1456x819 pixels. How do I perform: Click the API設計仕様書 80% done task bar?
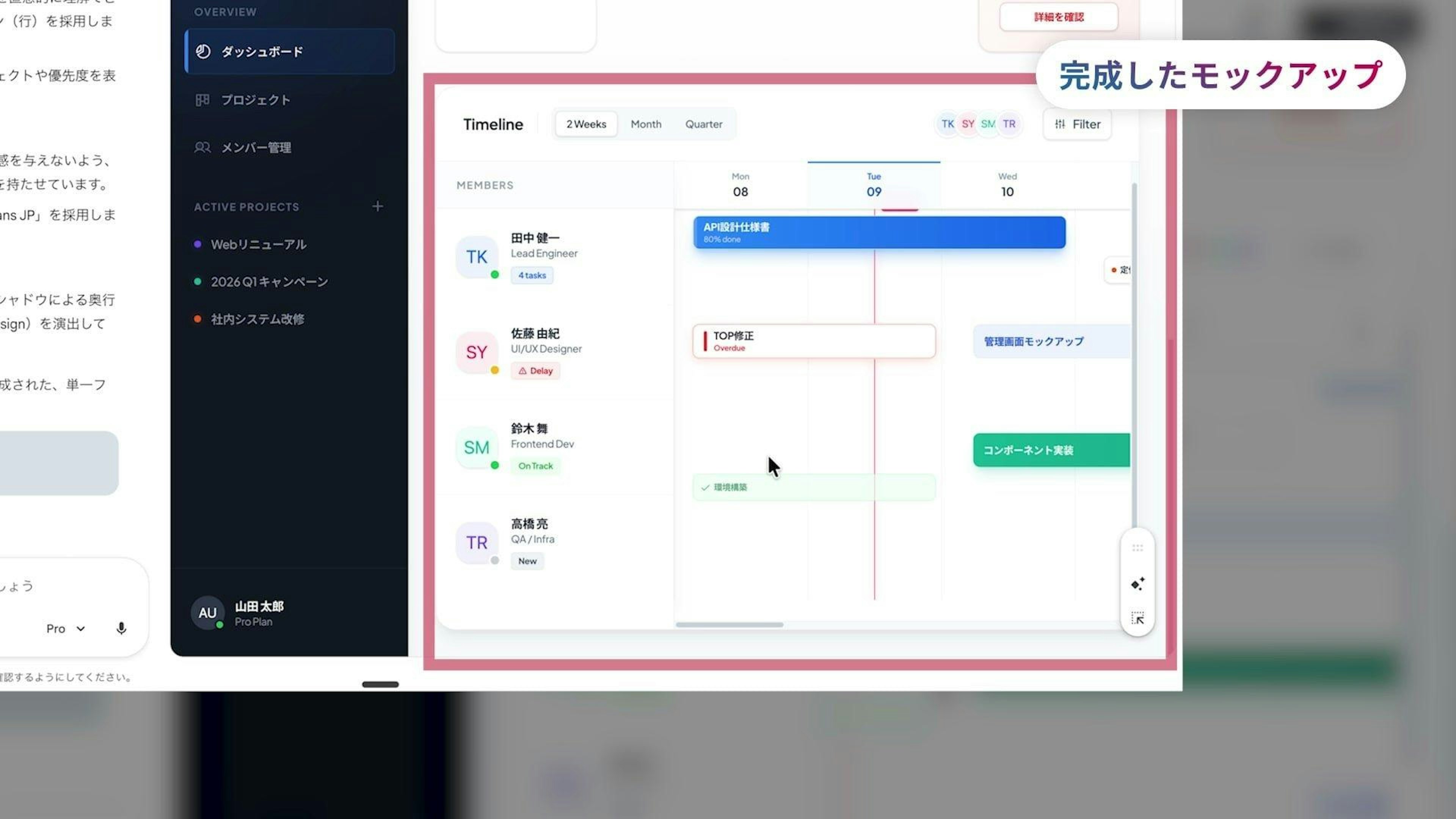tap(879, 232)
